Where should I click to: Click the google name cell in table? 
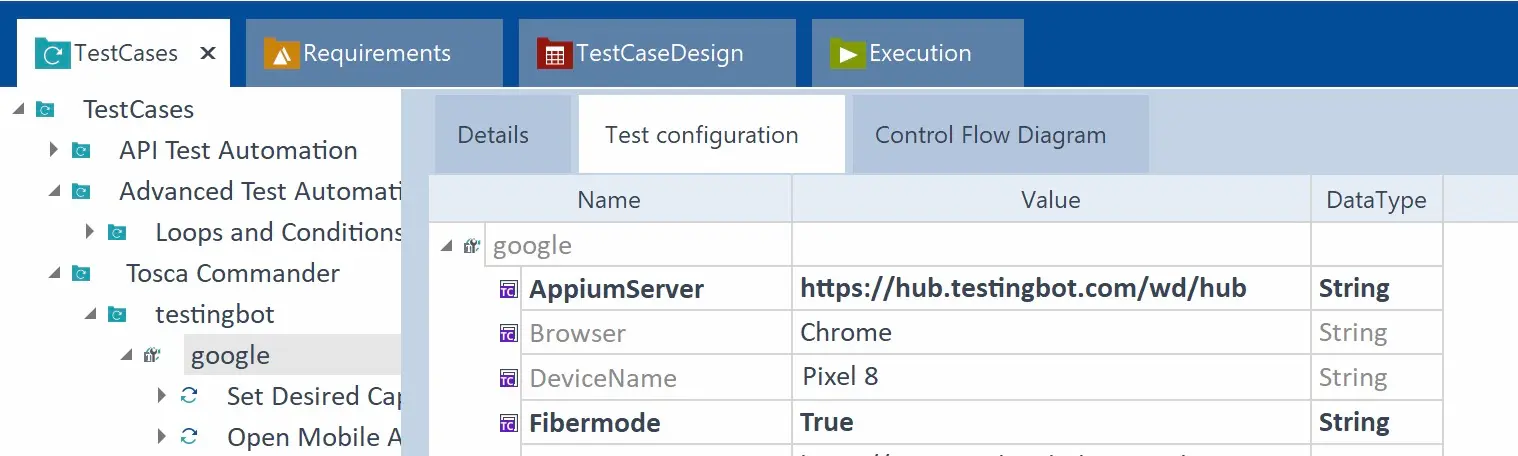(638, 246)
